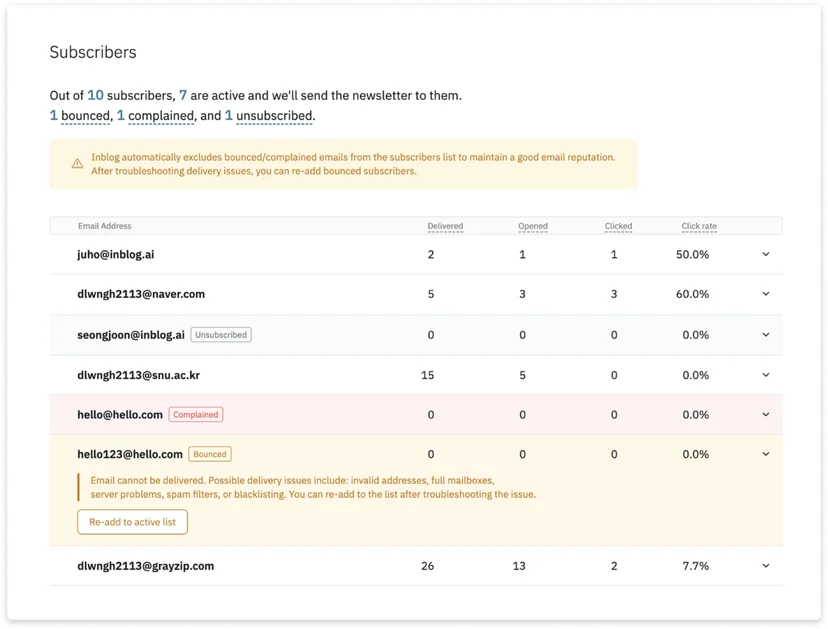Select the email dlwngh2113@naver.com
This screenshot has height=629, width=828.
tap(141, 294)
